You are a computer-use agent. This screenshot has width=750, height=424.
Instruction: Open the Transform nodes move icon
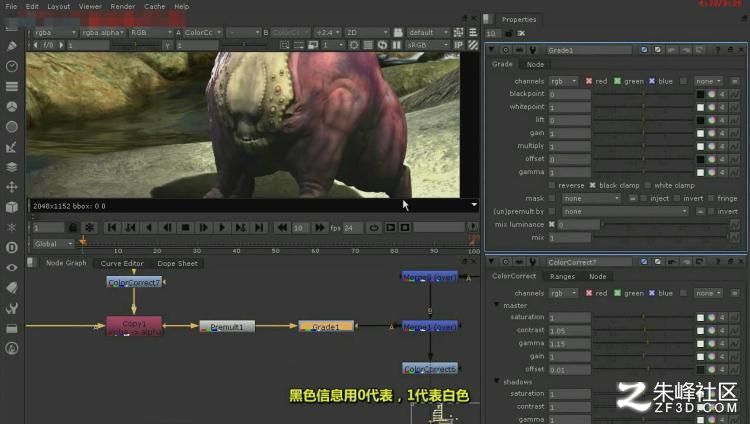[11, 187]
